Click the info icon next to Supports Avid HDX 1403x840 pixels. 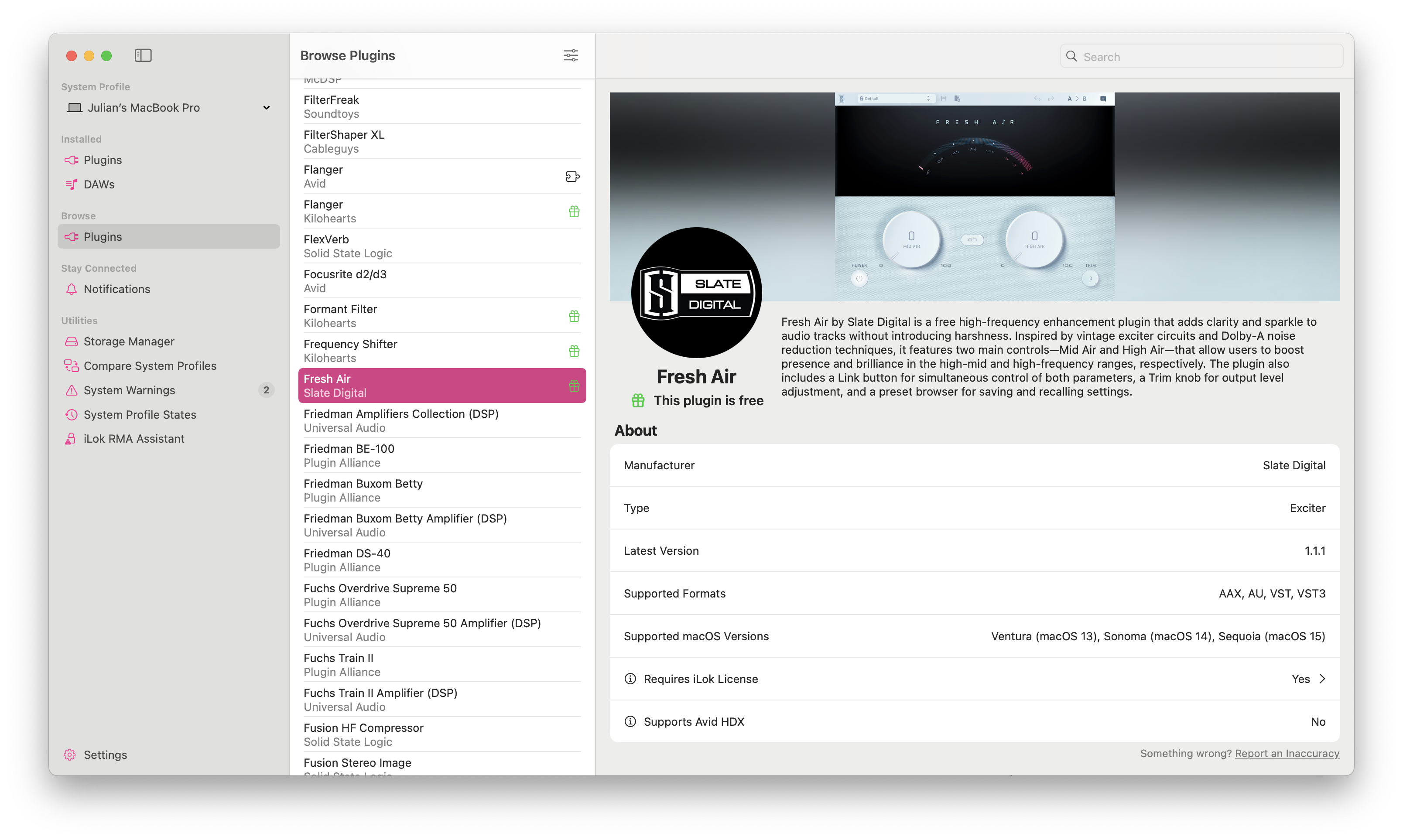630,721
